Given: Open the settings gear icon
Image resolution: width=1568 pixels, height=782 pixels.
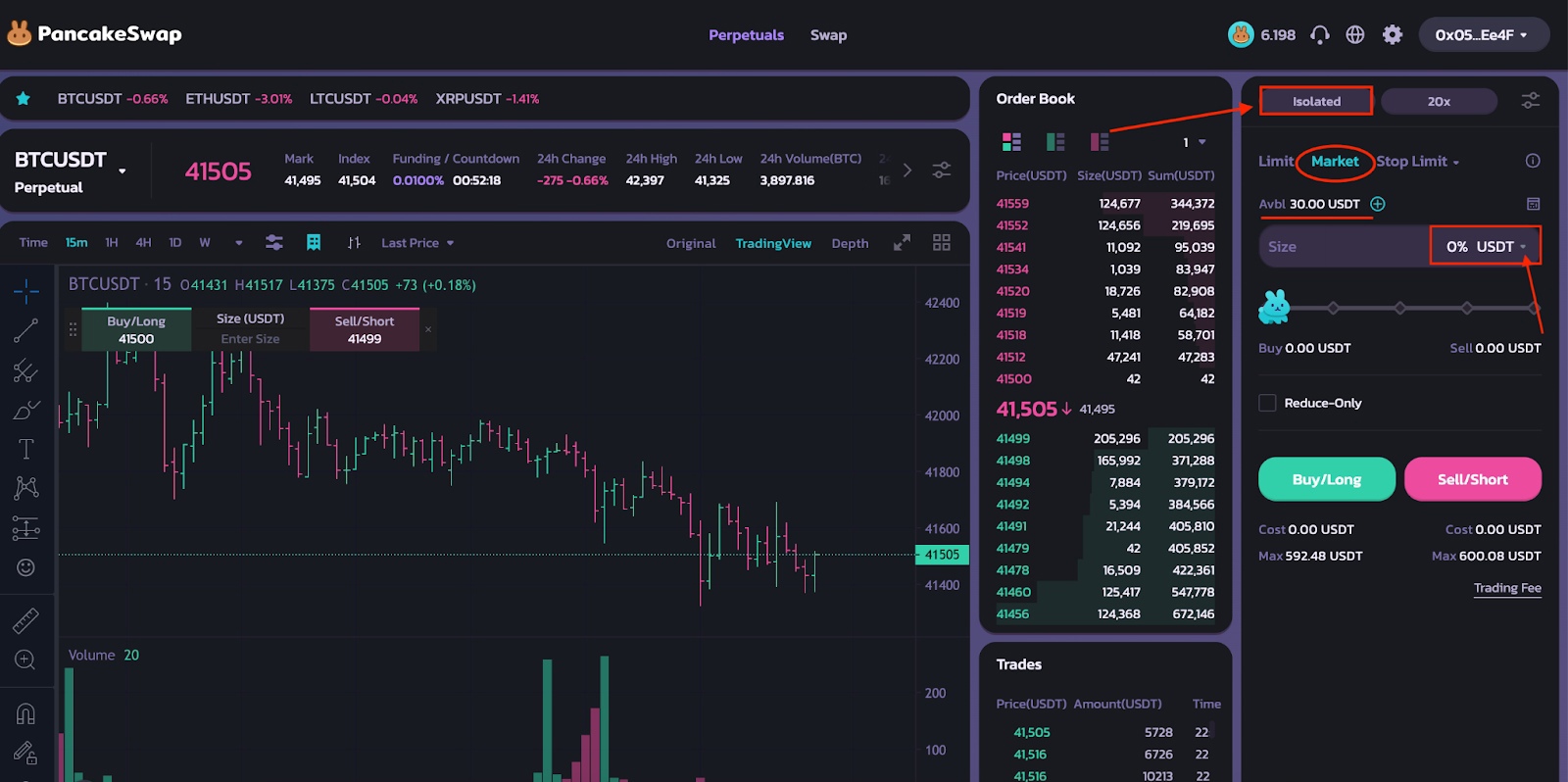Looking at the screenshot, I should pos(1393,35).
